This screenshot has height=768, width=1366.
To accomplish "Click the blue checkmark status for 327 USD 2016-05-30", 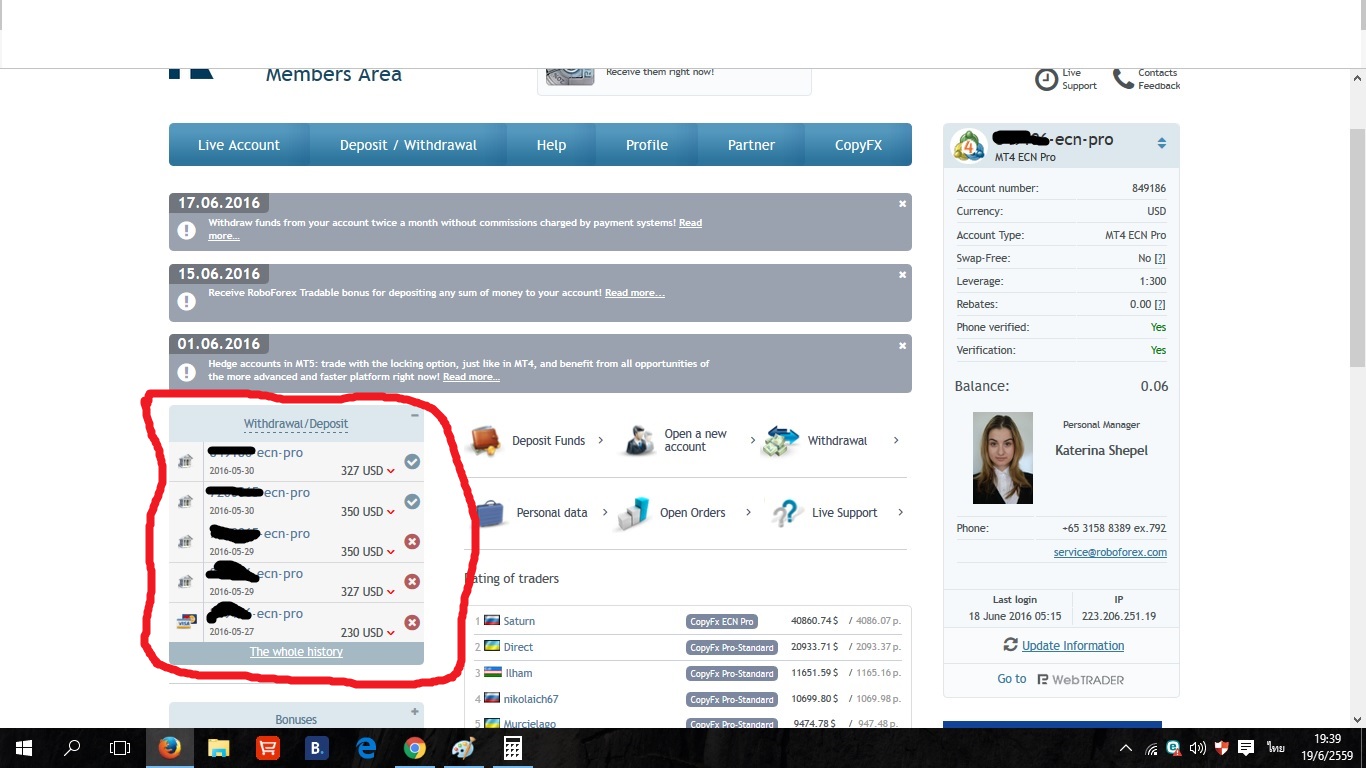I will pyautogui.click(x=412, y=462).
